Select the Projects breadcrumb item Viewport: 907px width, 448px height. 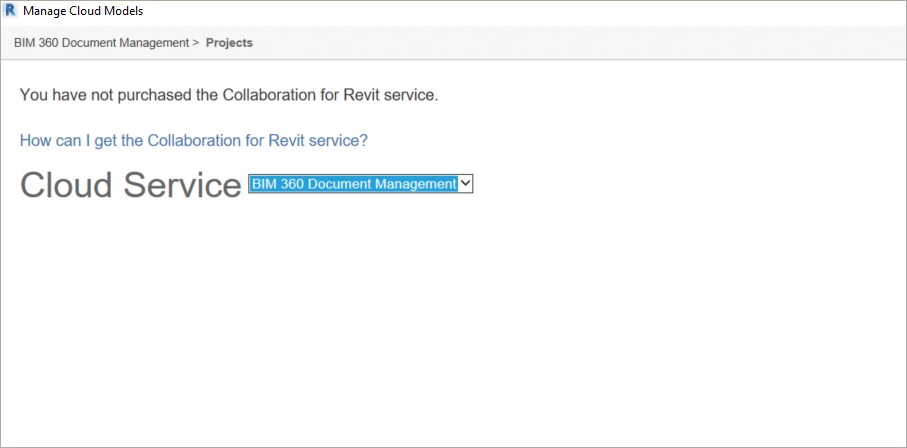(x=229, y=43)
